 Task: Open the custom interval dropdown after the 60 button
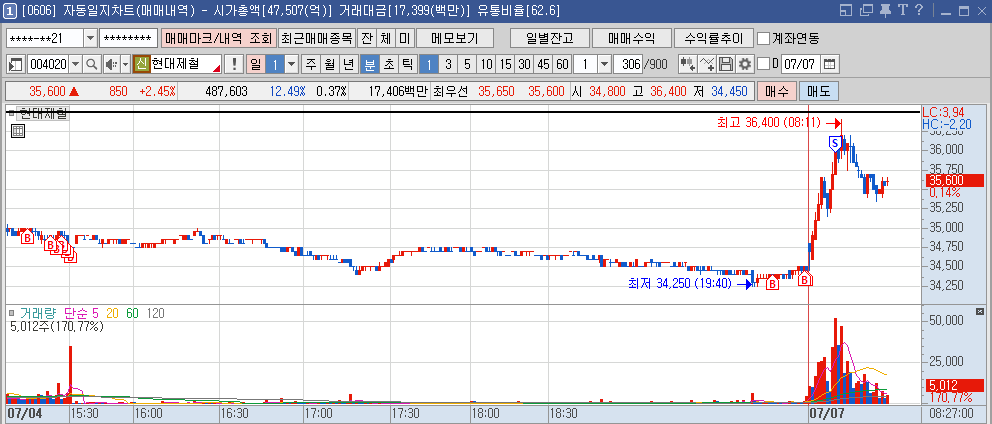(604, 64)
